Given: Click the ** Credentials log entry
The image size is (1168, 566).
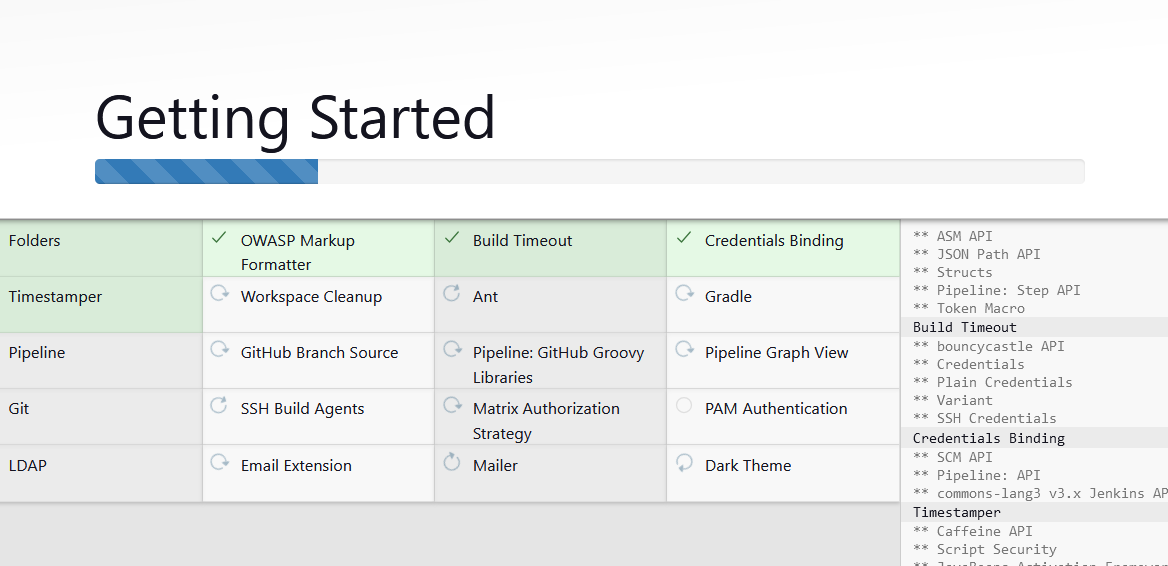Looking at the screenshot, I should [968, 364].
